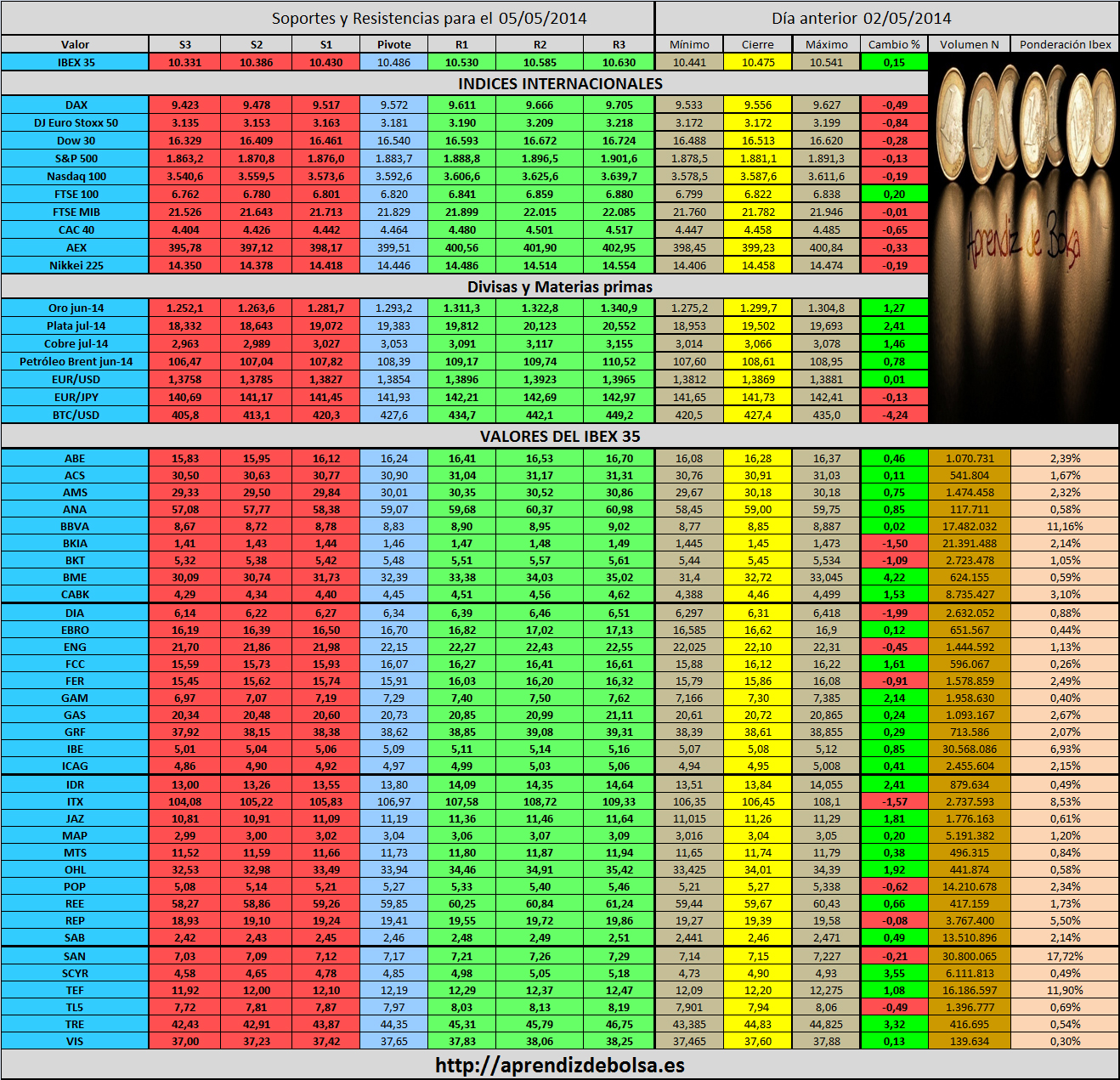The height and width of the screenshot is (1080, 1120).
Task: Click the TRE change value 3,32
Action: (x=894, y=1024)
